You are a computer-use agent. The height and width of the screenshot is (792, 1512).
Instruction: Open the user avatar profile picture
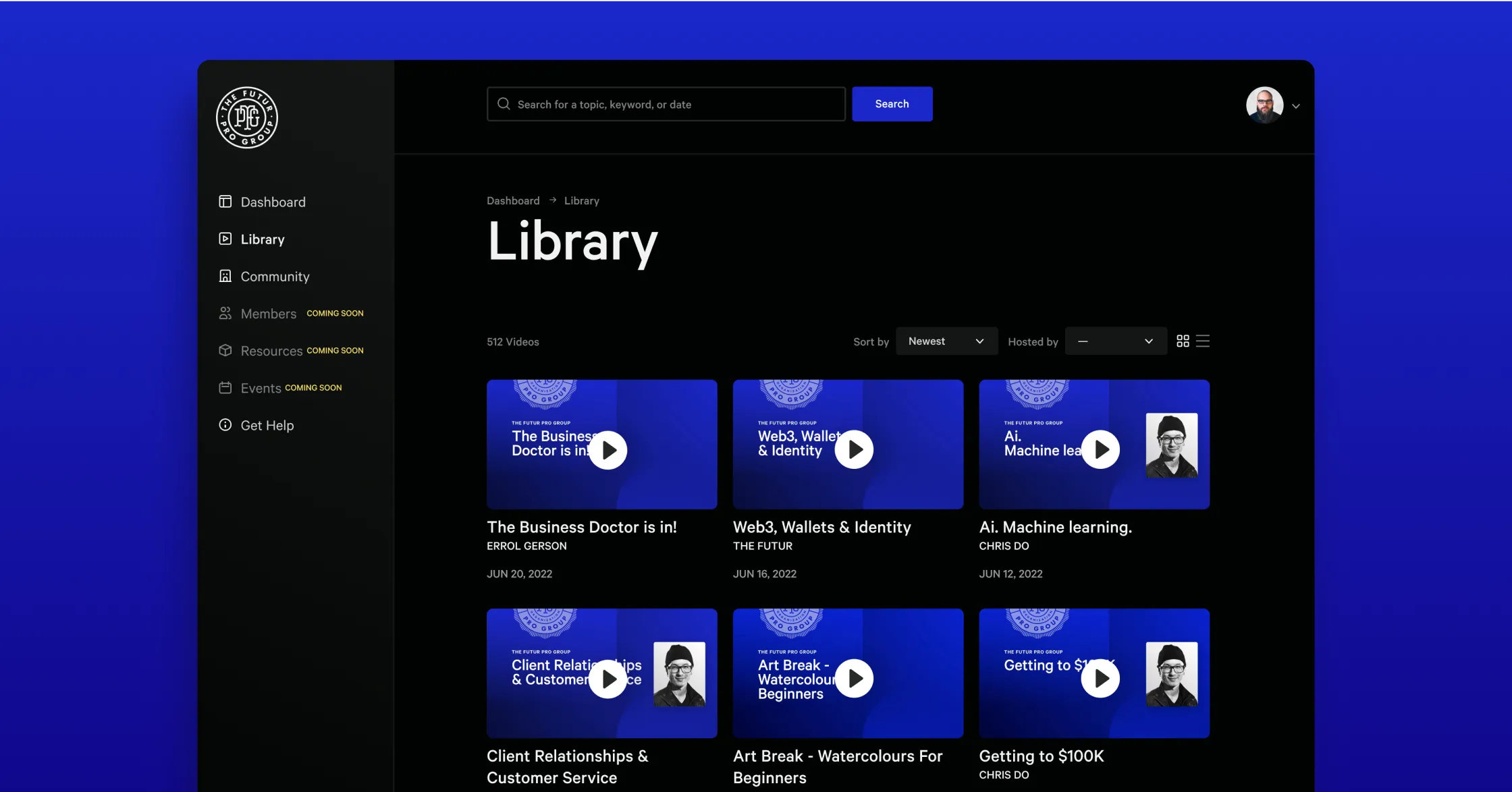(1264, 105)
